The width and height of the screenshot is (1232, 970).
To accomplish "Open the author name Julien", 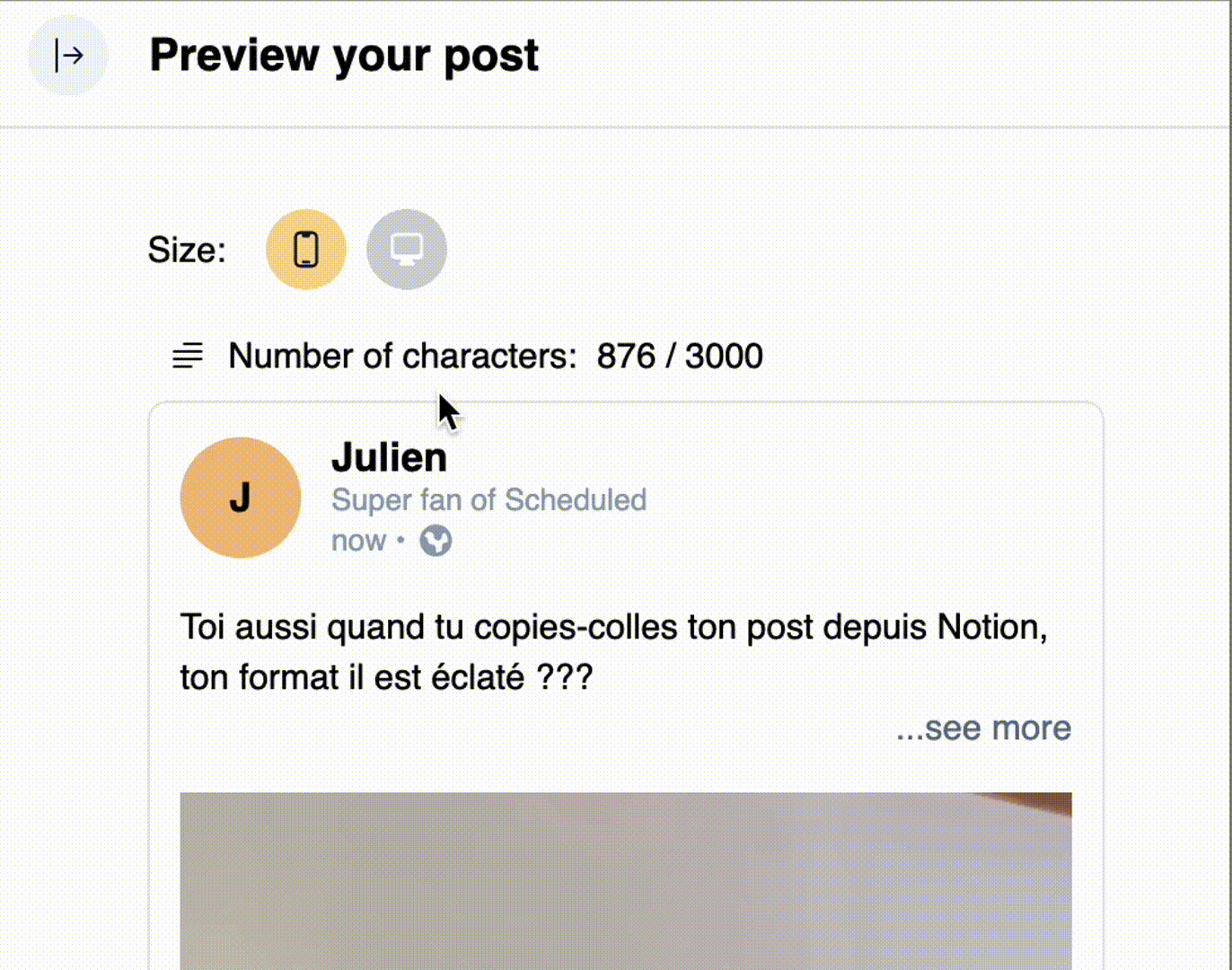I will coord(389,457).
